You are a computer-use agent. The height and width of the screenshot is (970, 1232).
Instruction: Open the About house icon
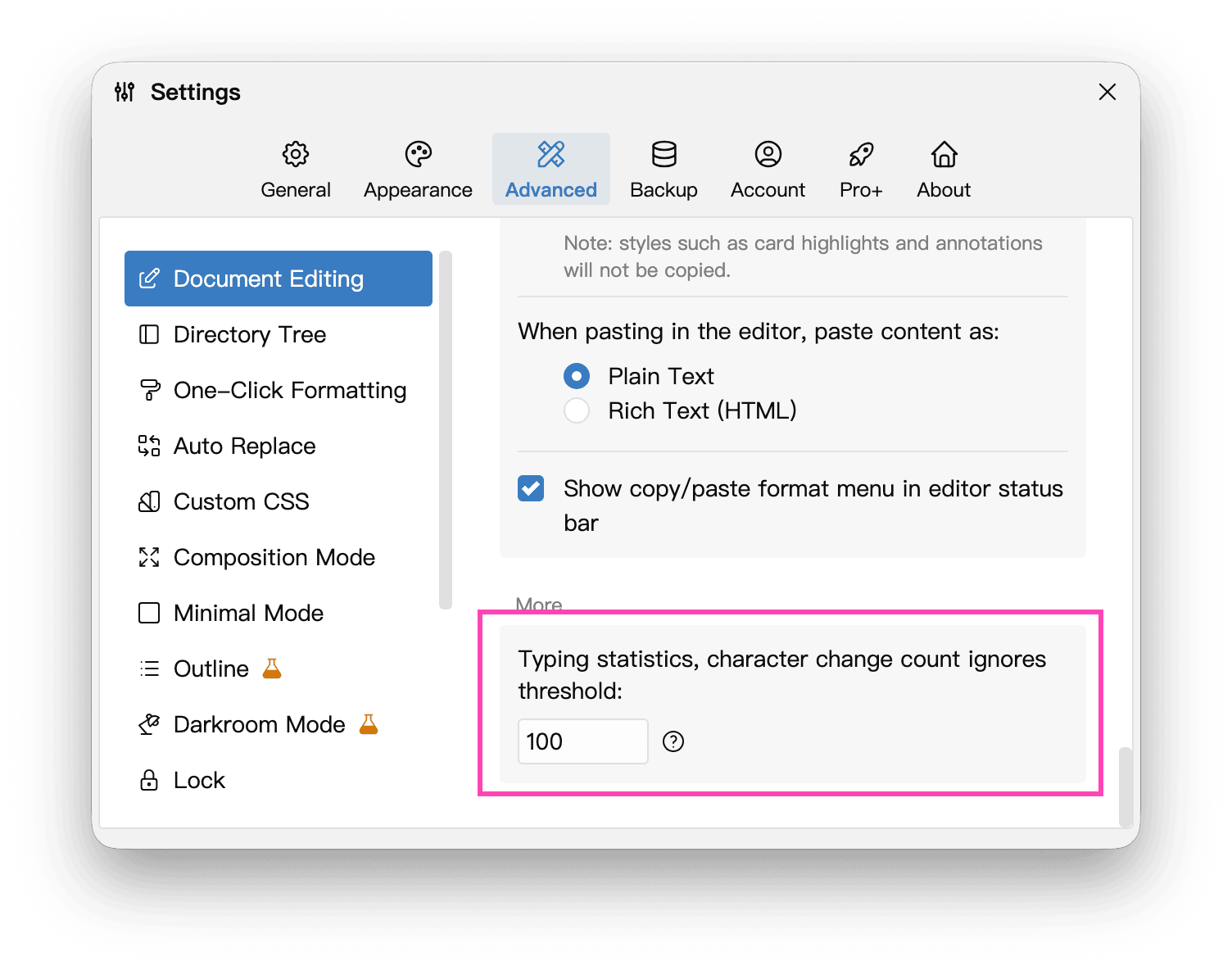pos(944,154)
